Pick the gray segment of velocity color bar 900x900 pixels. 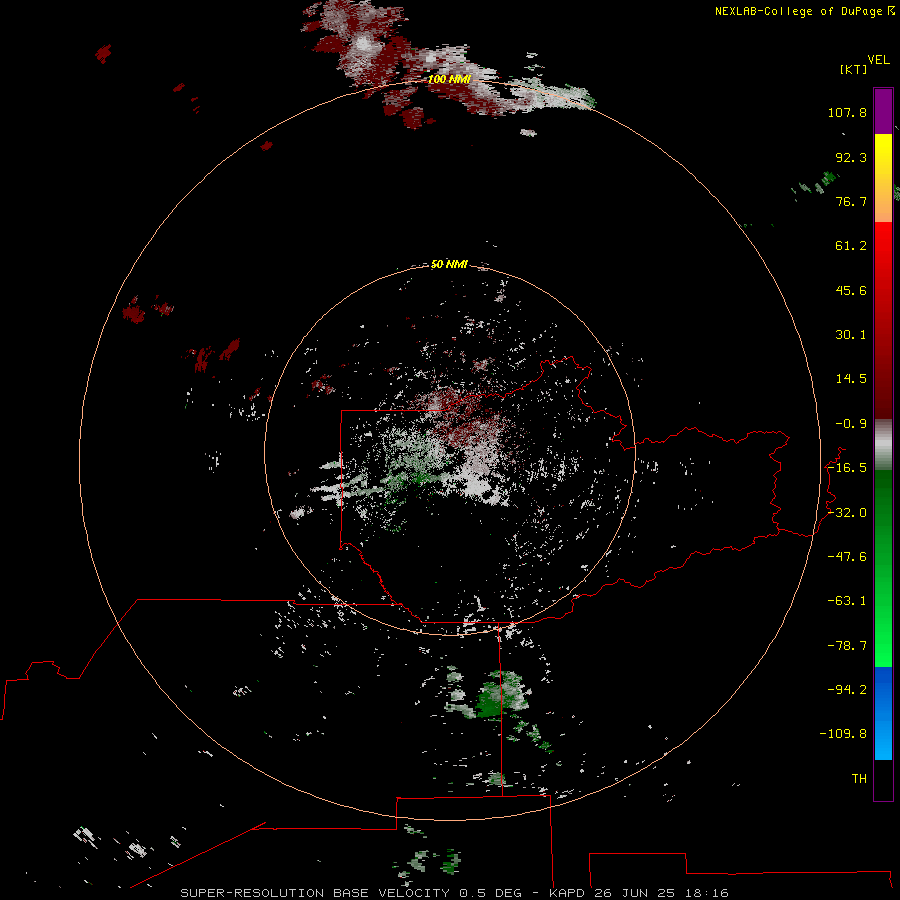click(883, 445)
